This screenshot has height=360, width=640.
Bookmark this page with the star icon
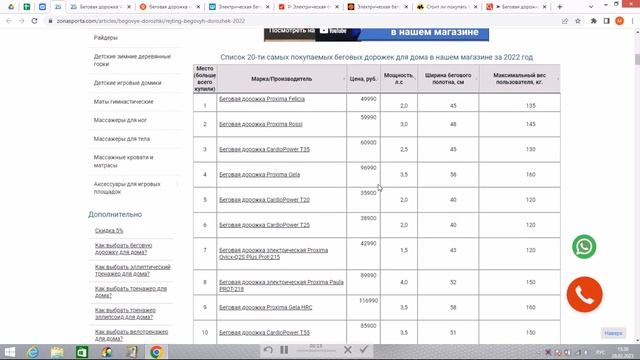click(578, 21)
